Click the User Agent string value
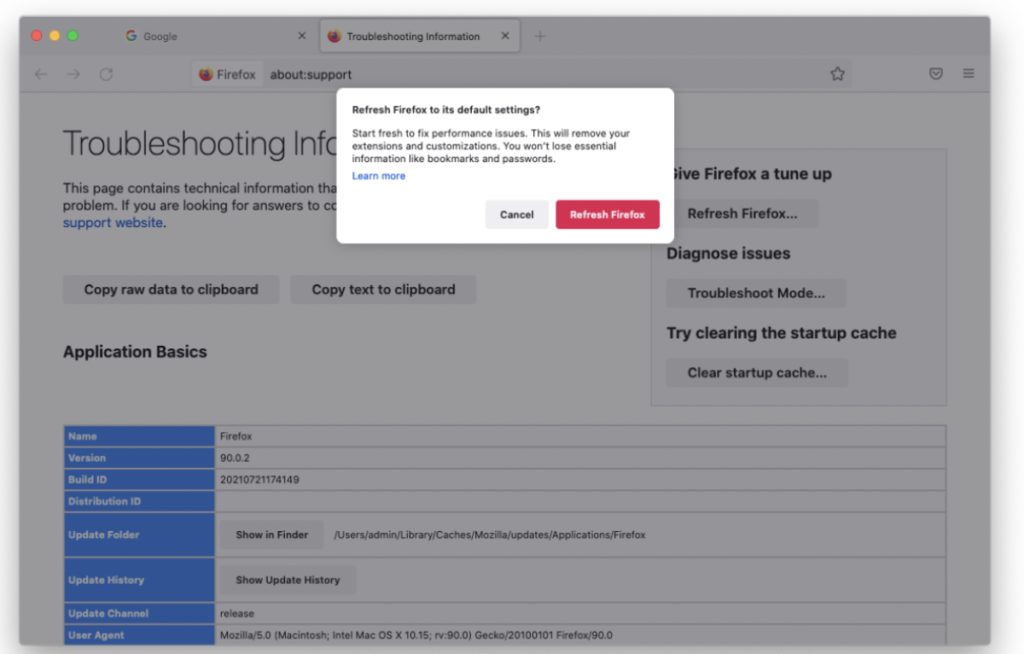1024x654 pixels. [x=416, y=635]
